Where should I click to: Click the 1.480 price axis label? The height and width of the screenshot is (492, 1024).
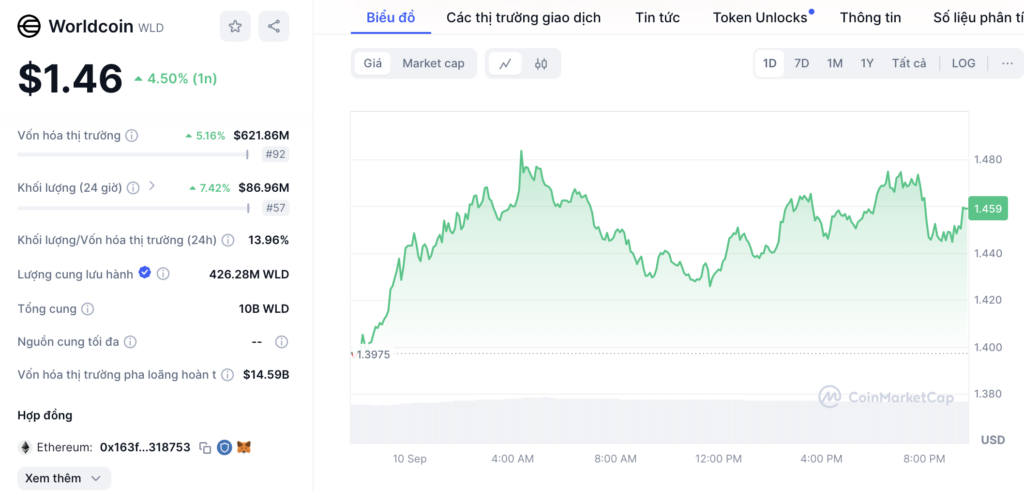tap(987, 159)
